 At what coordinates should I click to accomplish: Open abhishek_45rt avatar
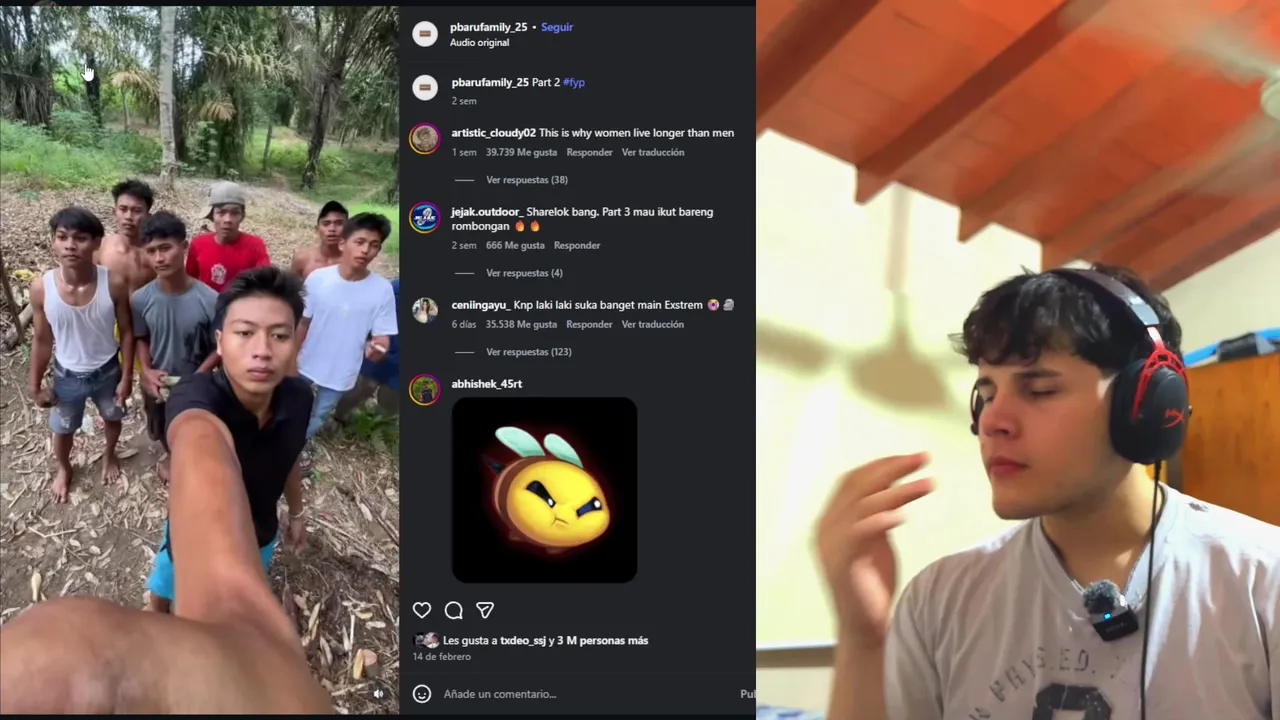pyautogui.click(x=425, y=389)
